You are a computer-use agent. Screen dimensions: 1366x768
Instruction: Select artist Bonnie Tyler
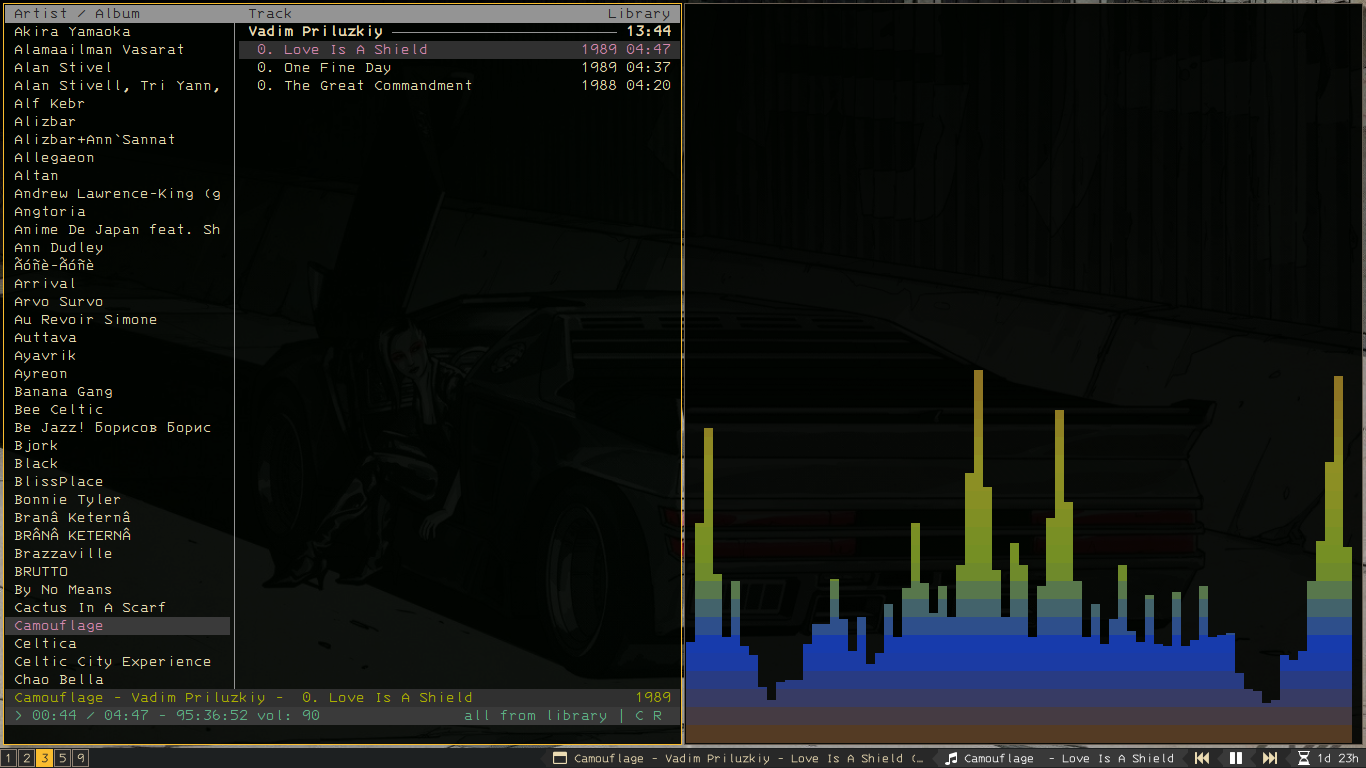67,500
